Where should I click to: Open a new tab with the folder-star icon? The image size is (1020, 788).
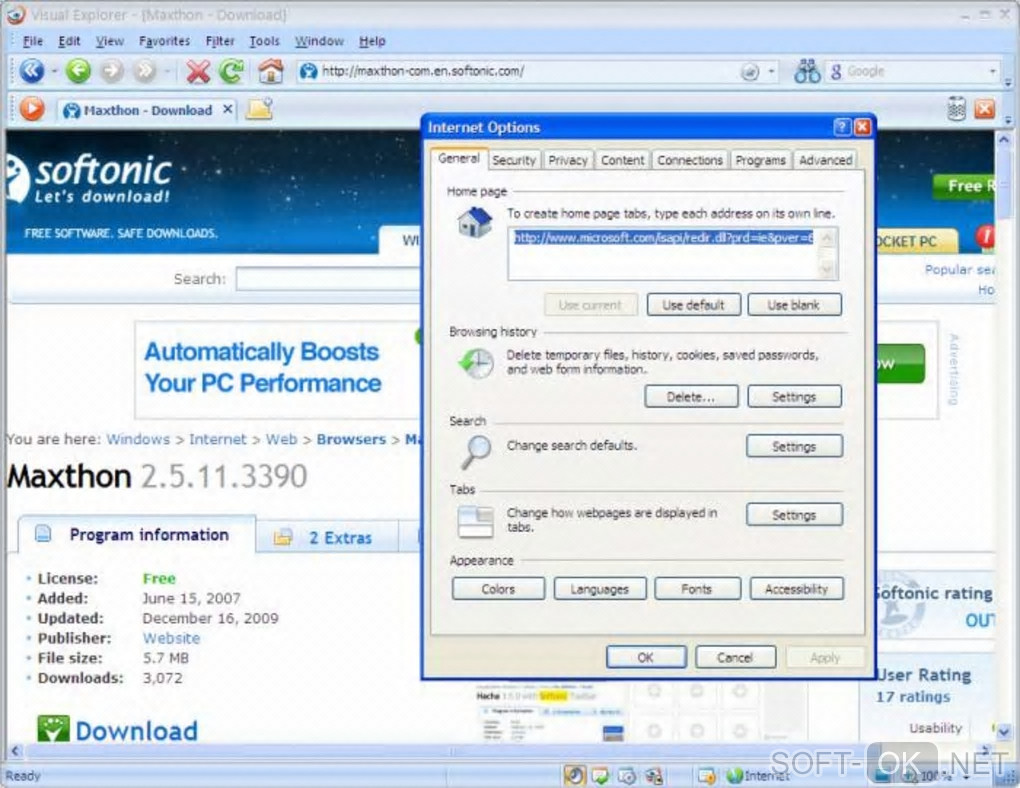259,109
